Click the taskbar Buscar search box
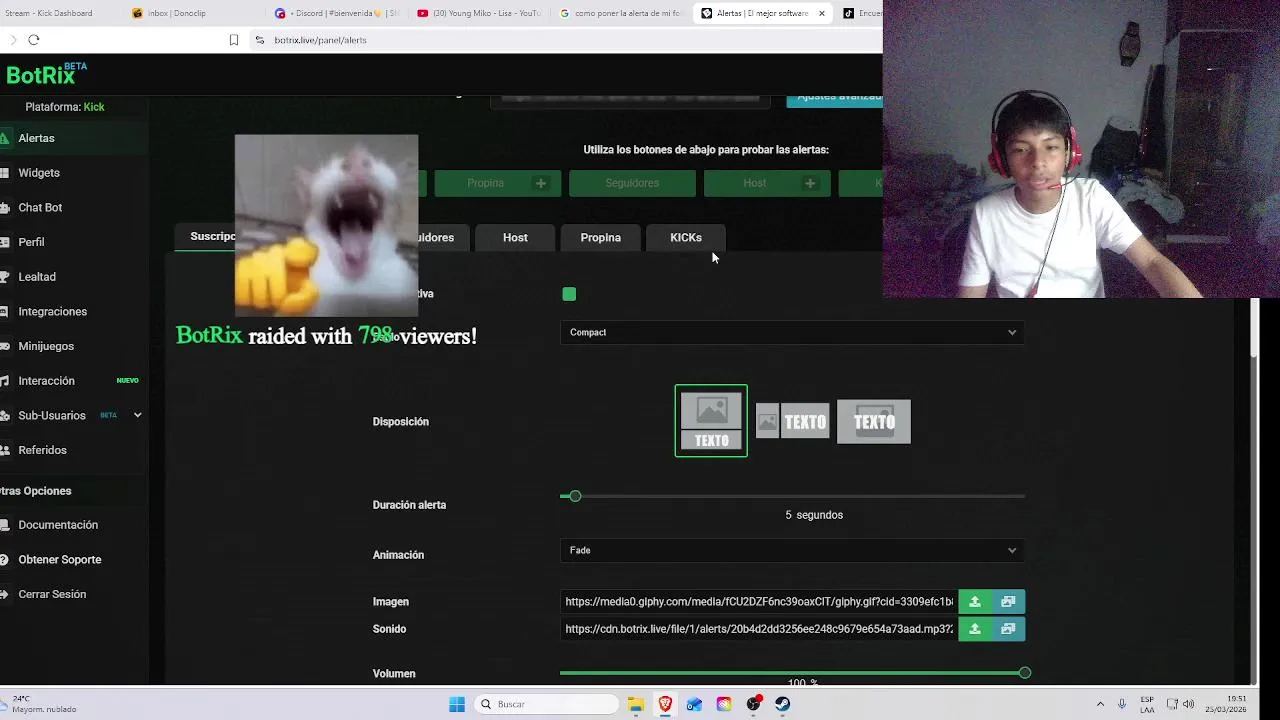This screenshot has width=1280, height=720. click(x=545, y=704)
